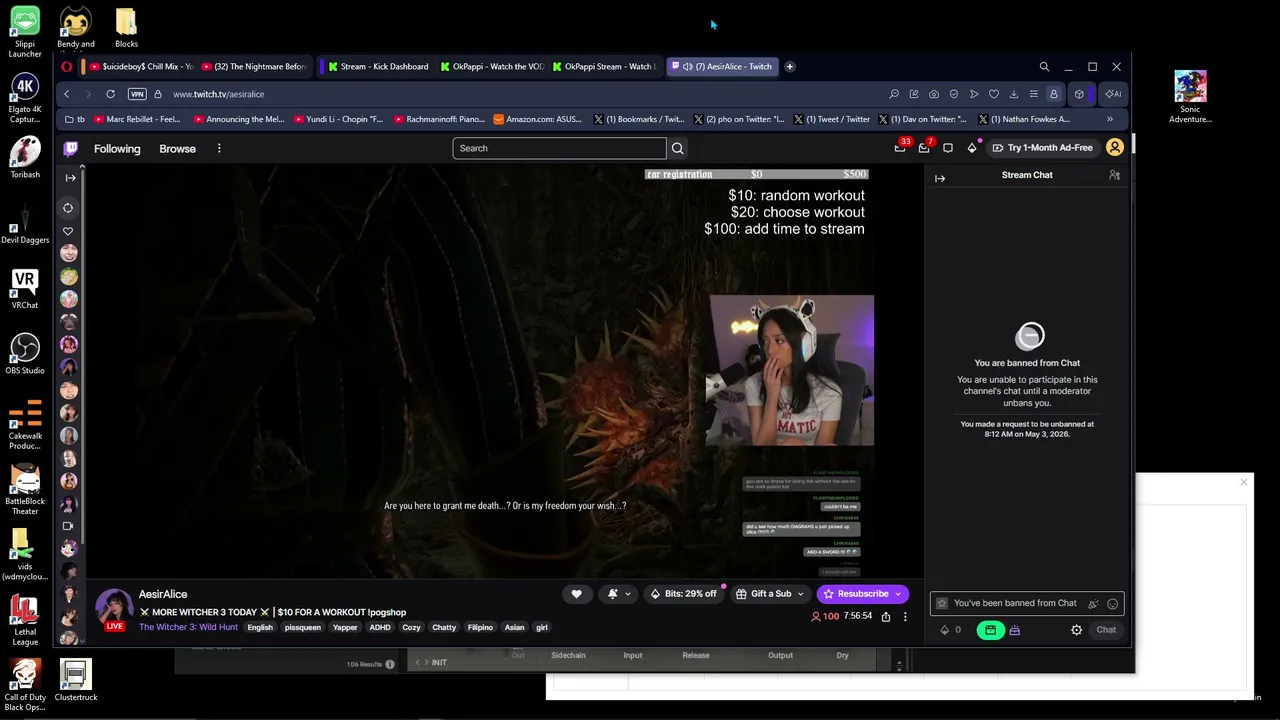Go back in browser history
The width and height of the screenshot is (1280, 720).
(x=66, y=94)
